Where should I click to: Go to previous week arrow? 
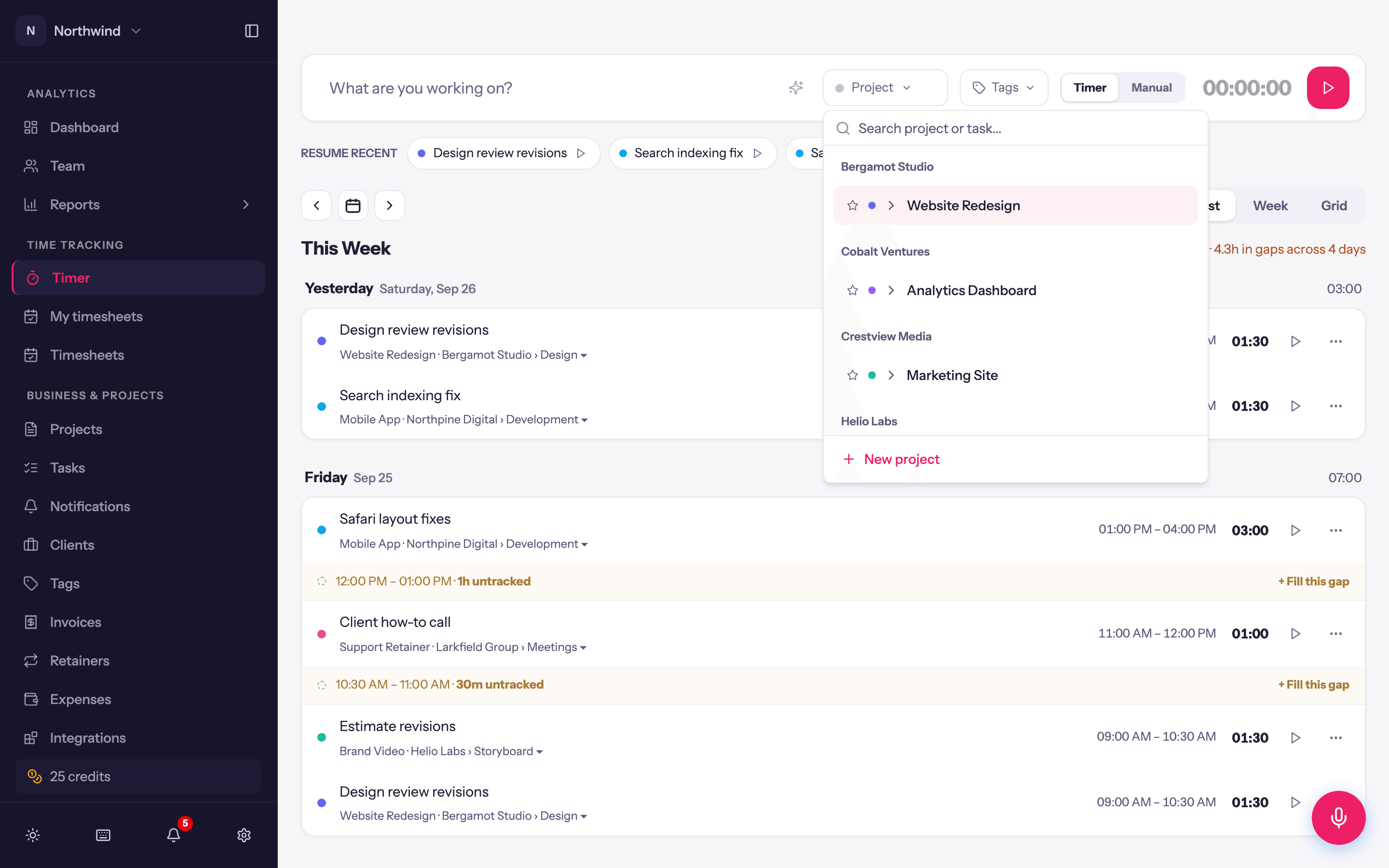pyautogui.click(x=316, y=205)
